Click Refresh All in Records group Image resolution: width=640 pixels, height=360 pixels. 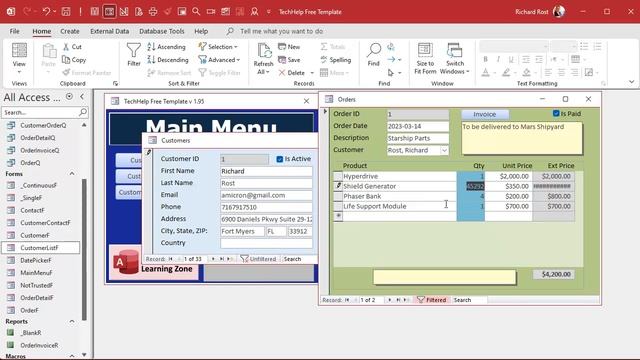coord(263,59)
